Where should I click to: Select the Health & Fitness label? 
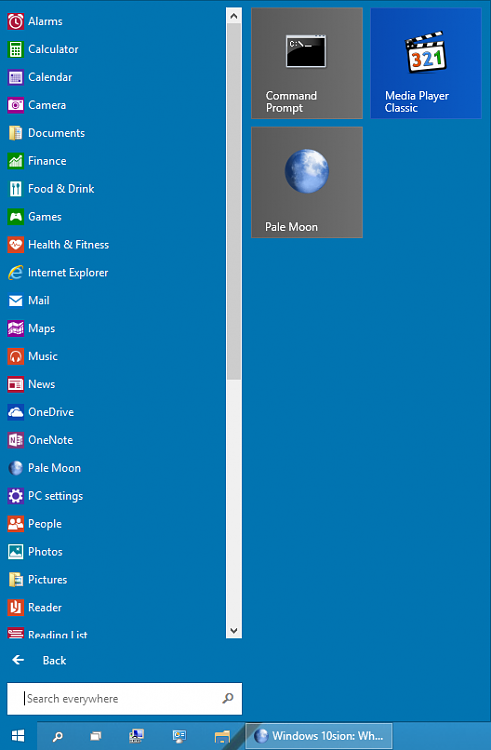68,244
